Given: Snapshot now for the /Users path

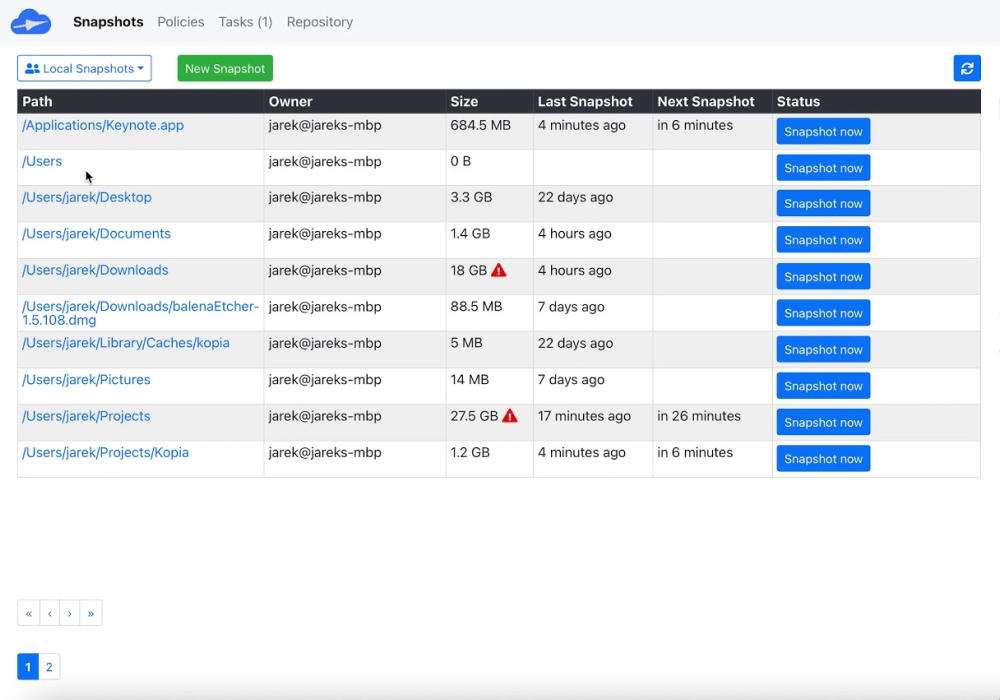Looking at the screenshot, I should click(x=823, y=167).
